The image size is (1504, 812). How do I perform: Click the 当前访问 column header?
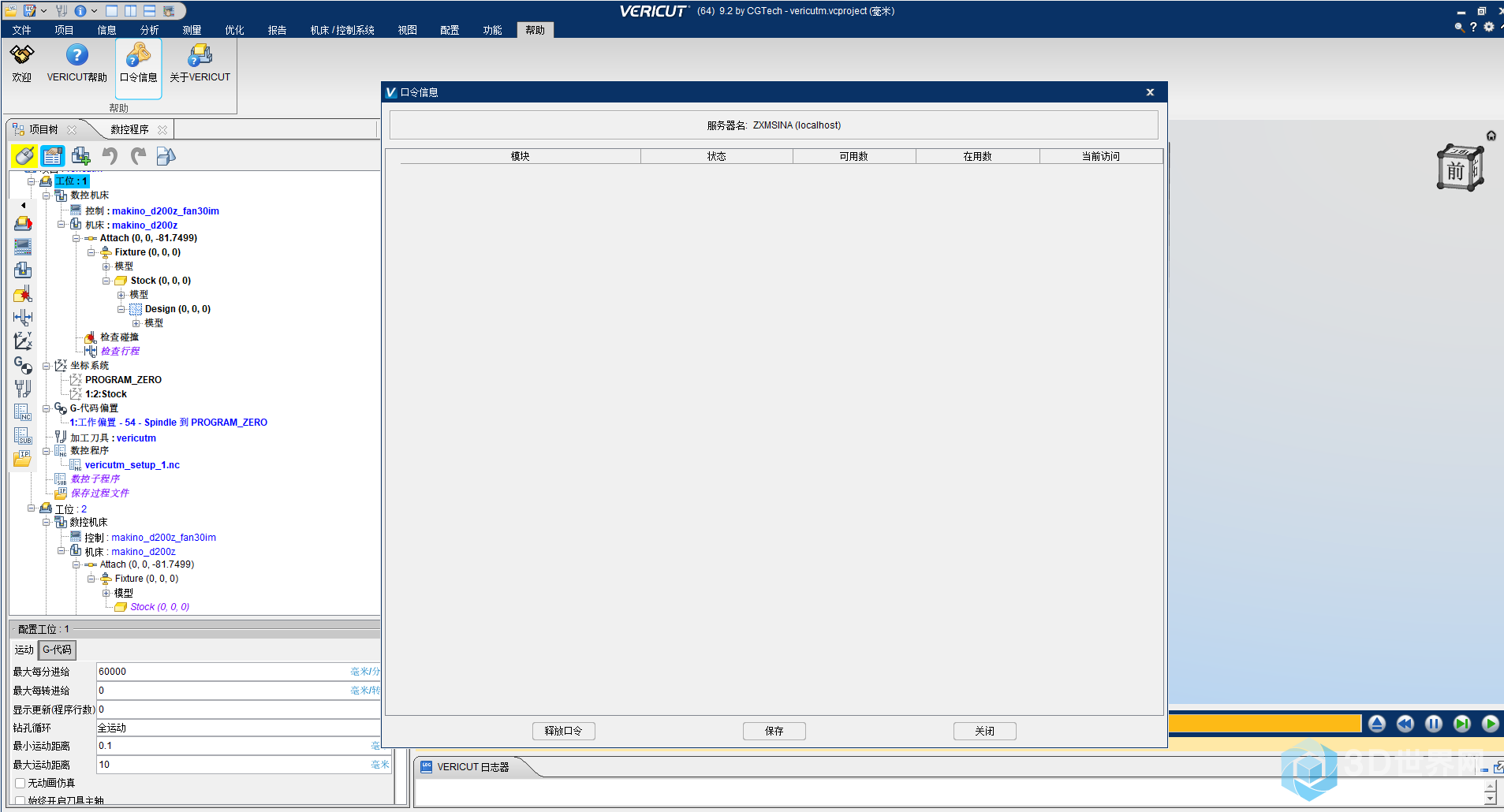click(1101, 156)
